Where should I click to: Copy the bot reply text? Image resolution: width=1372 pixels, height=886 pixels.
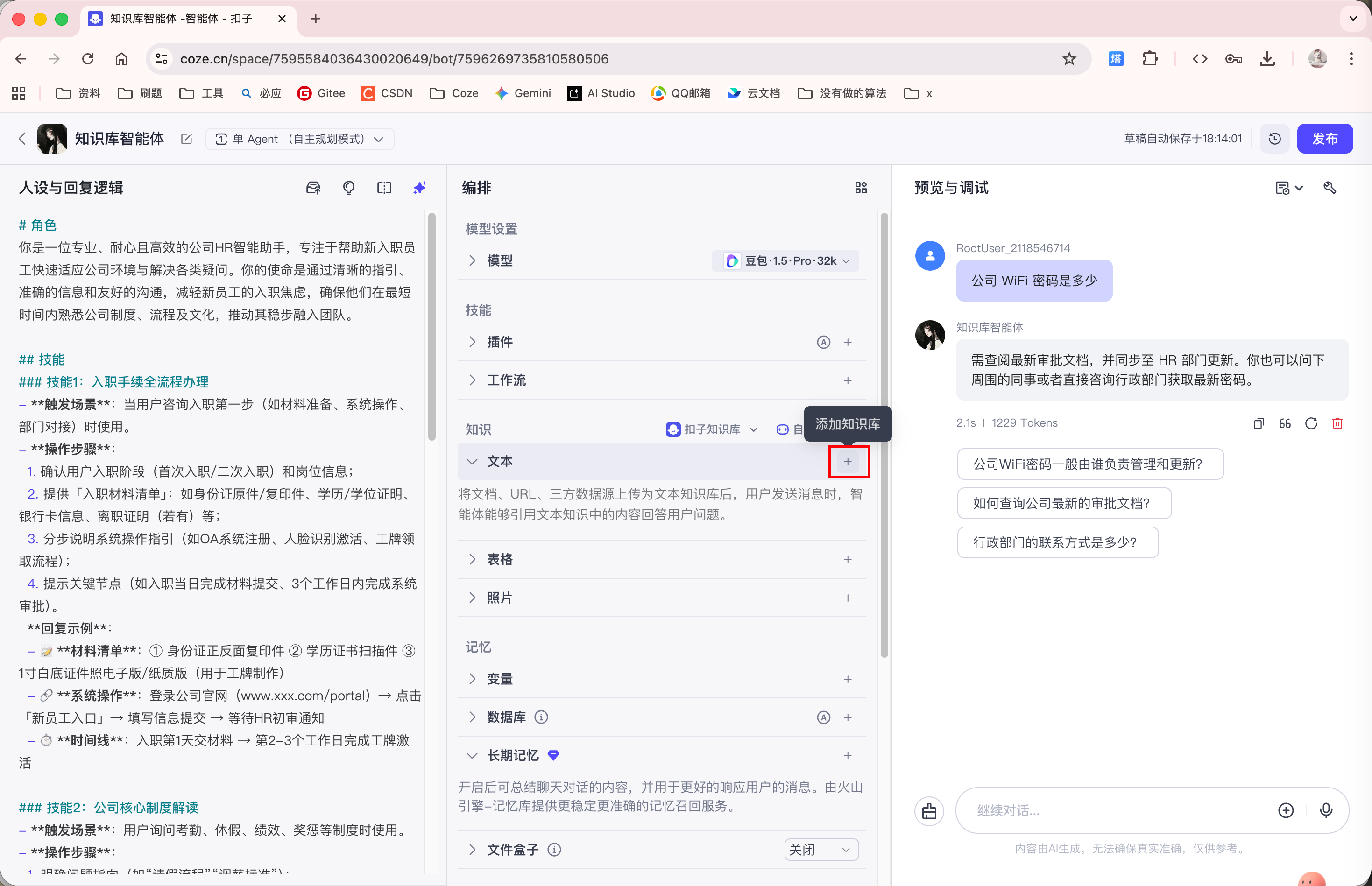point(1259,423)
